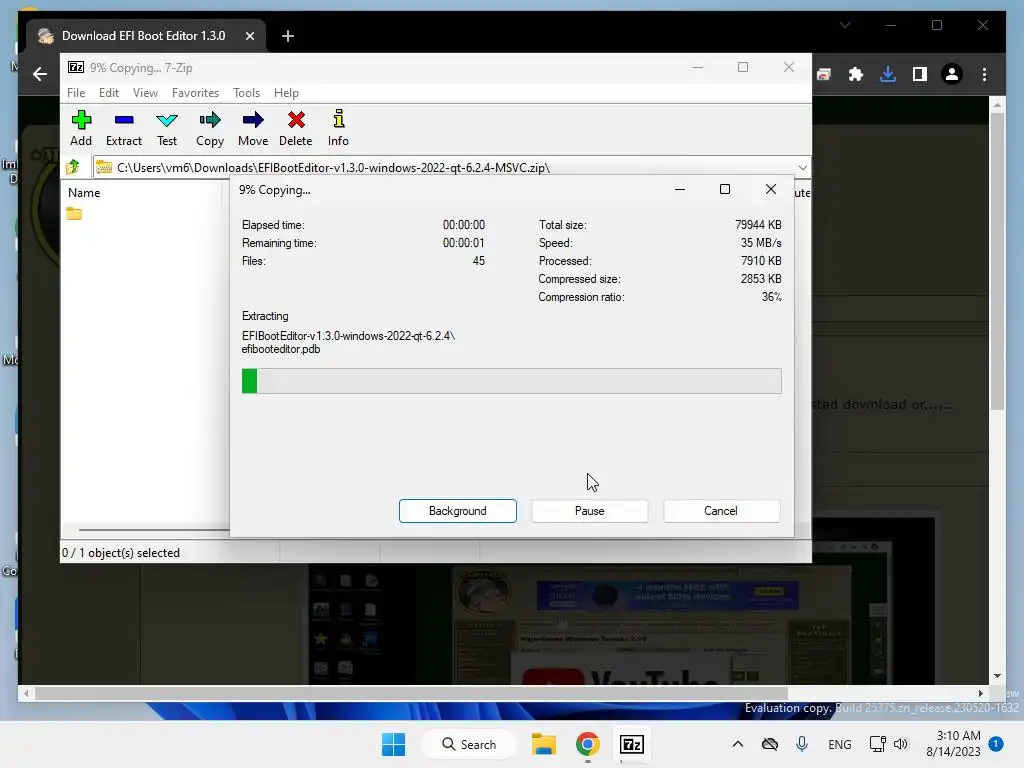Click network tray icon

coord(877,744)
